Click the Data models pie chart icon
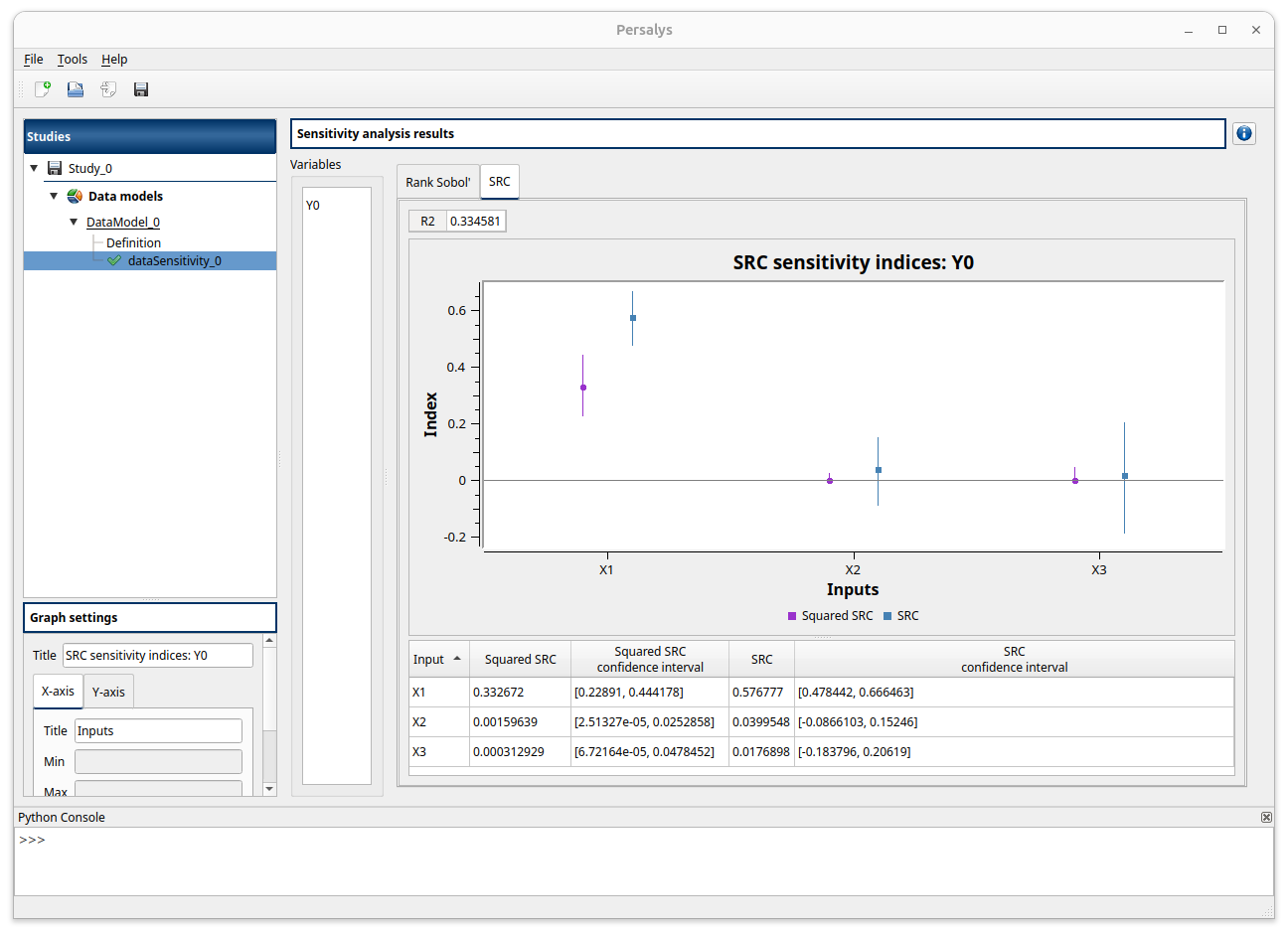 tap(75, 196)
